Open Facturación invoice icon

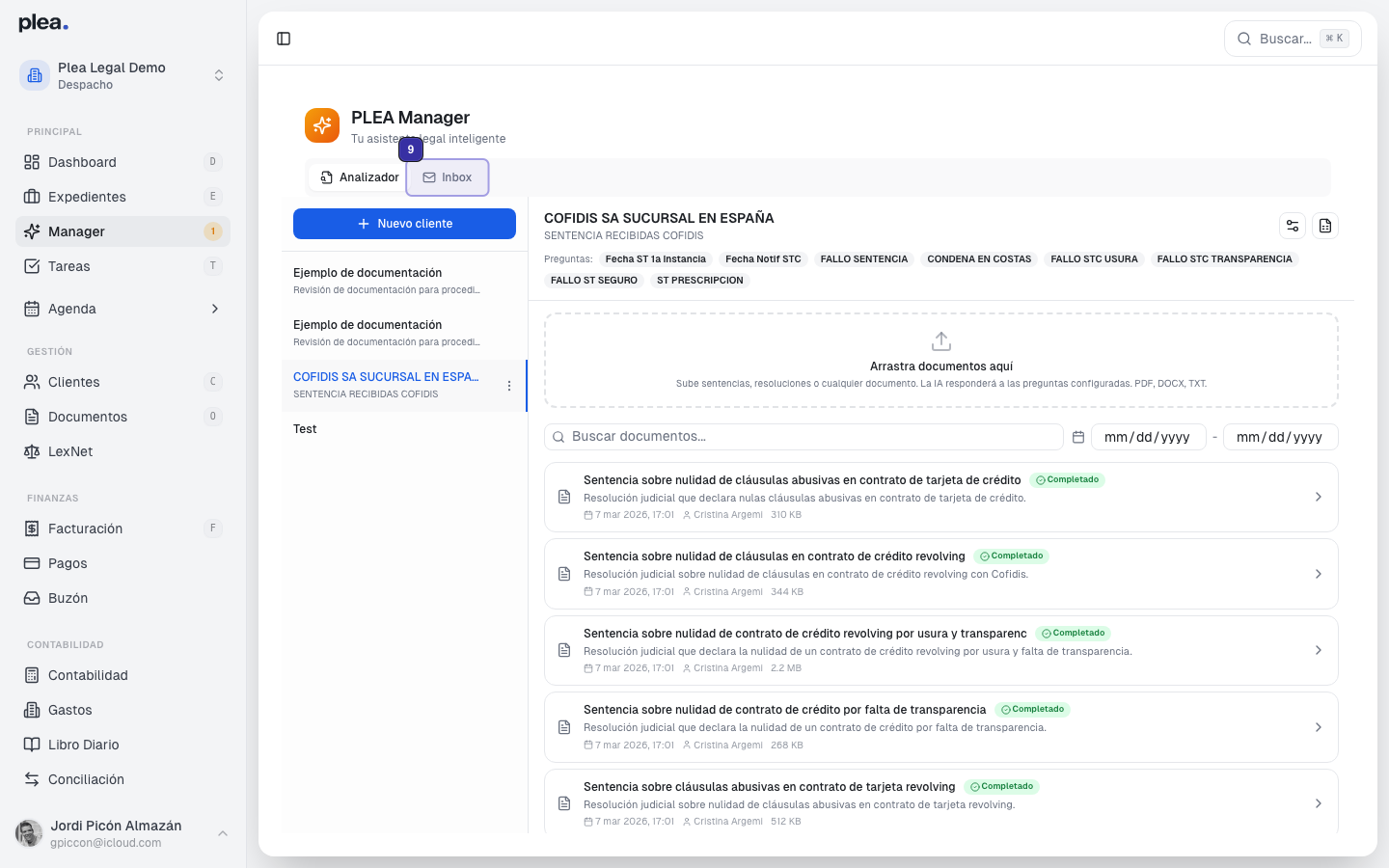(x=32, y=529)
